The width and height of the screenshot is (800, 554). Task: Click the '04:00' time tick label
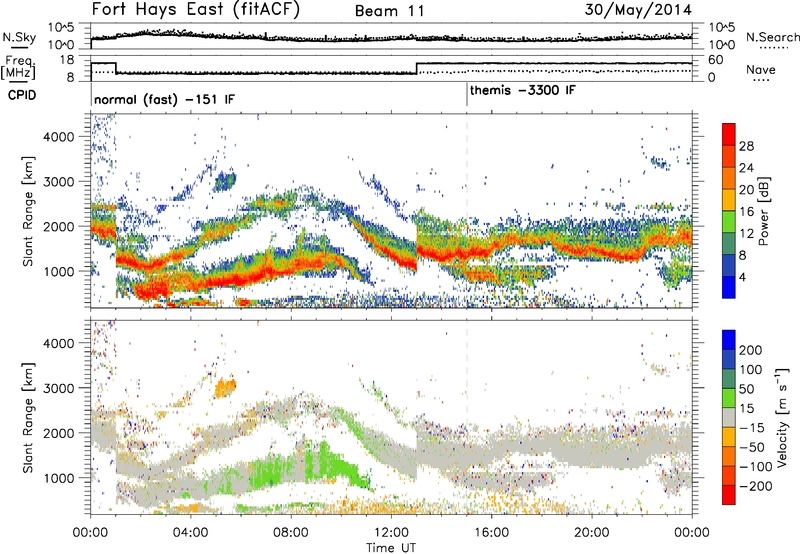coord(191,533)
